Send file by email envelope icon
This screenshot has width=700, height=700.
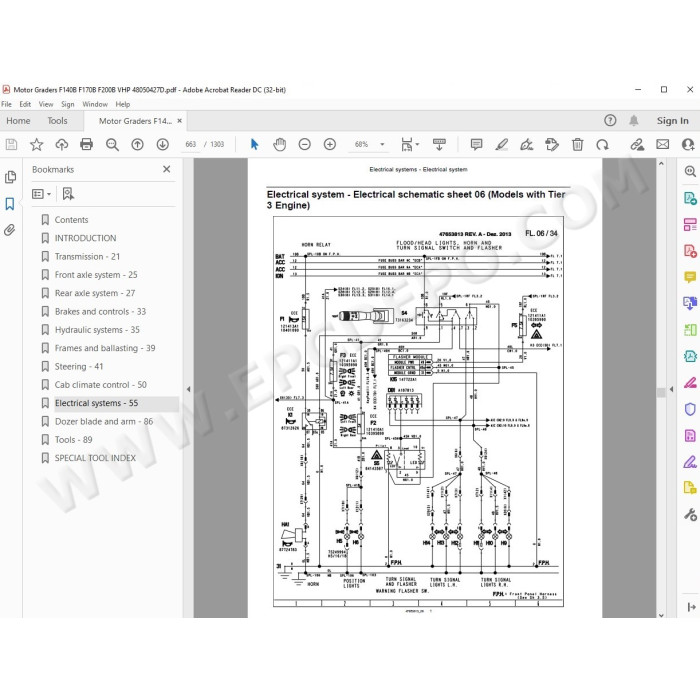[x=662, y=144]
